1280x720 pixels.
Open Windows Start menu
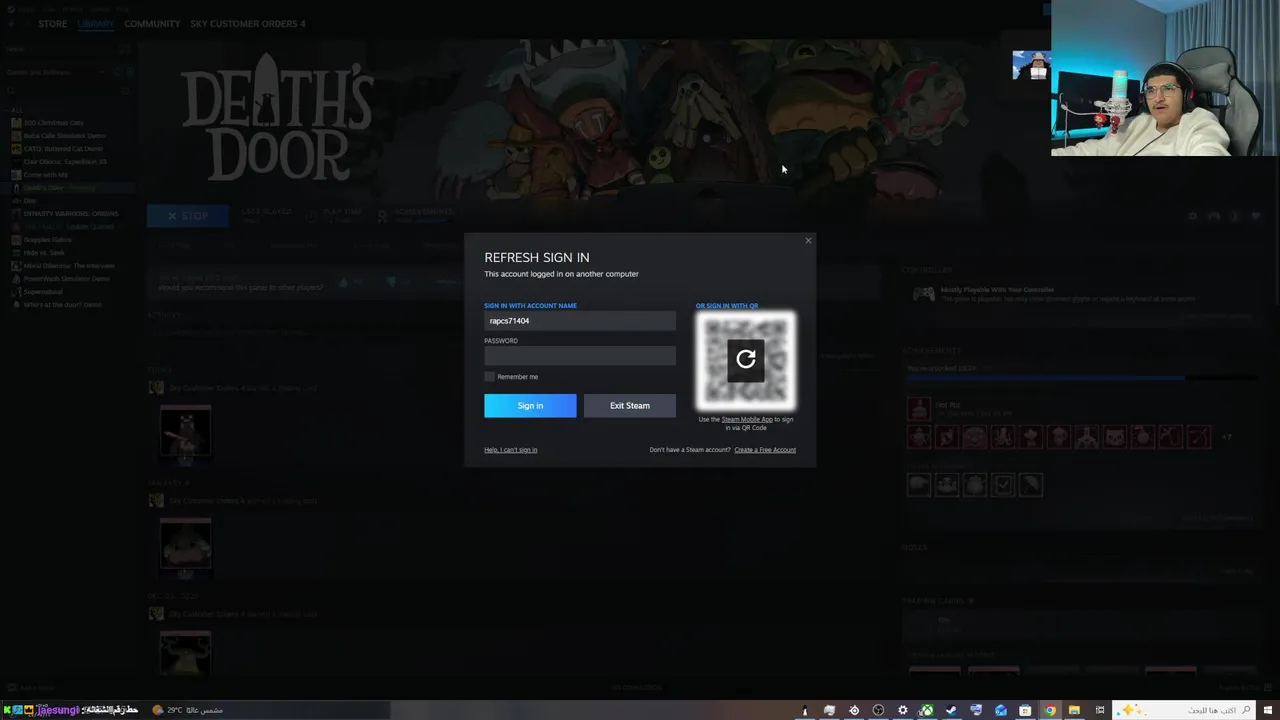[1270, 710]
